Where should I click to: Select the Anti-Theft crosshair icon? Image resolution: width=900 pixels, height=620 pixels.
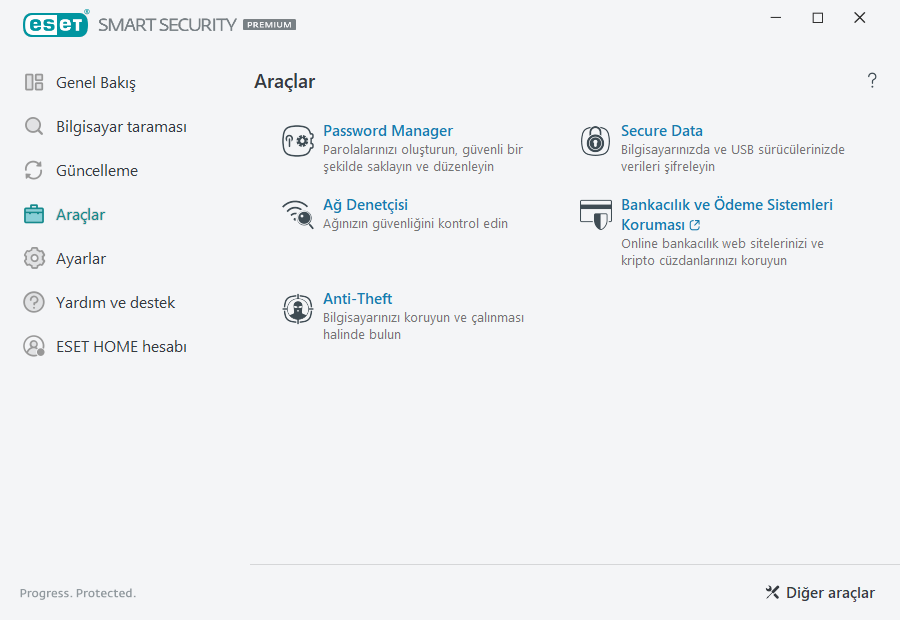tap(296, 308)
